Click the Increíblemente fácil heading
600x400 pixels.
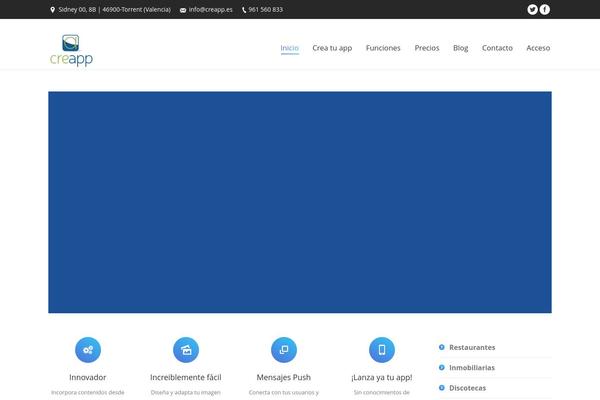(186, 377)
